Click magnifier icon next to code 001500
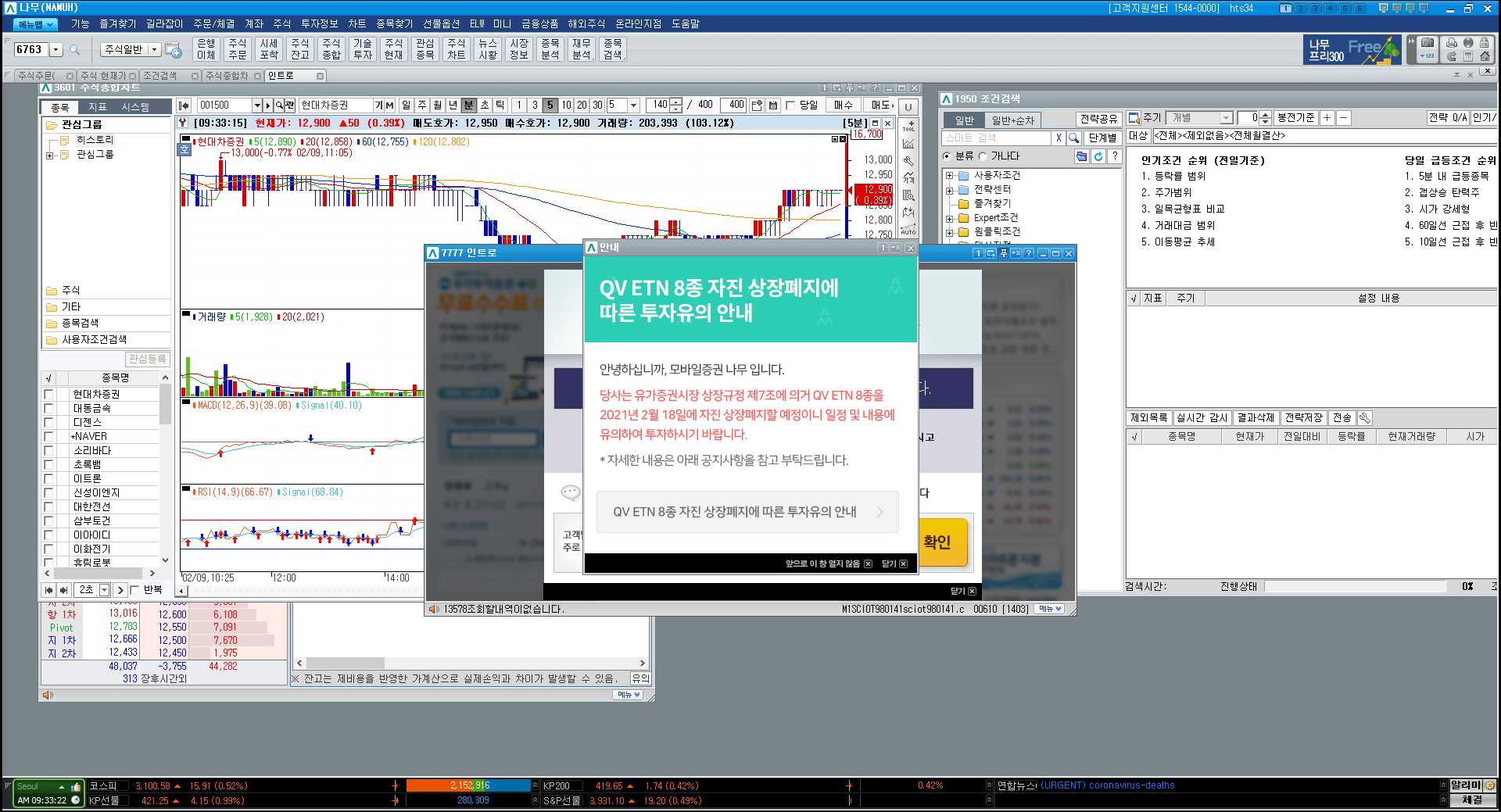The width and height of the screenshot is (1501, 812). 279,106
